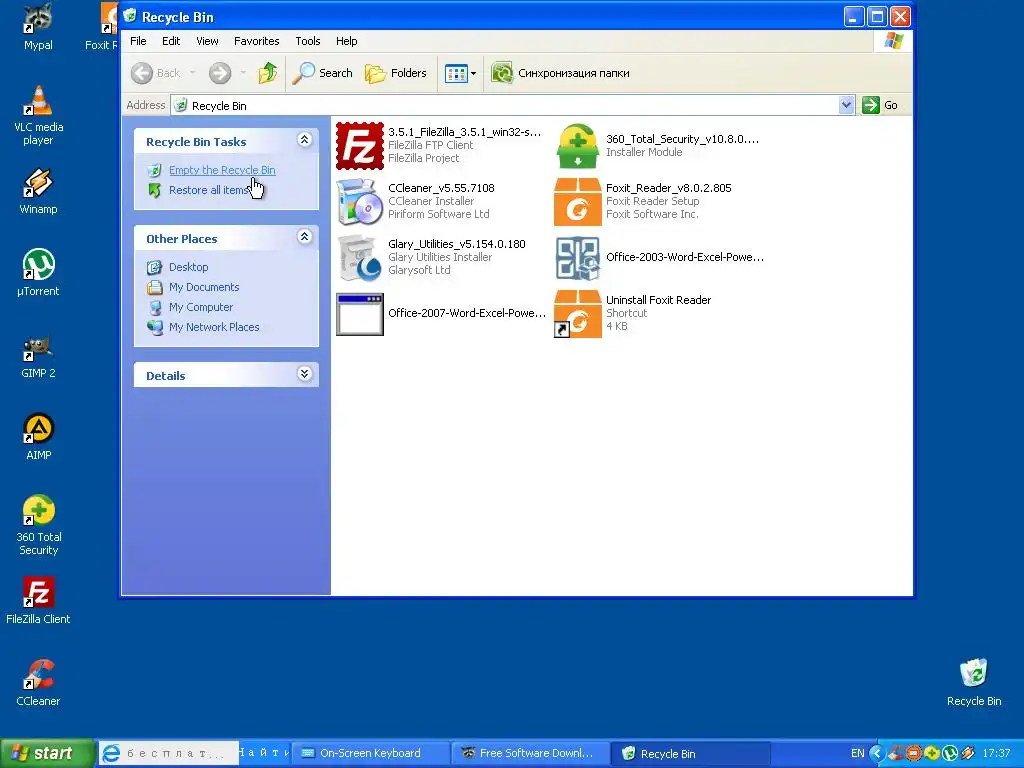Switch to Free Software Downl... taskbar item

click(x=530, y=753)
